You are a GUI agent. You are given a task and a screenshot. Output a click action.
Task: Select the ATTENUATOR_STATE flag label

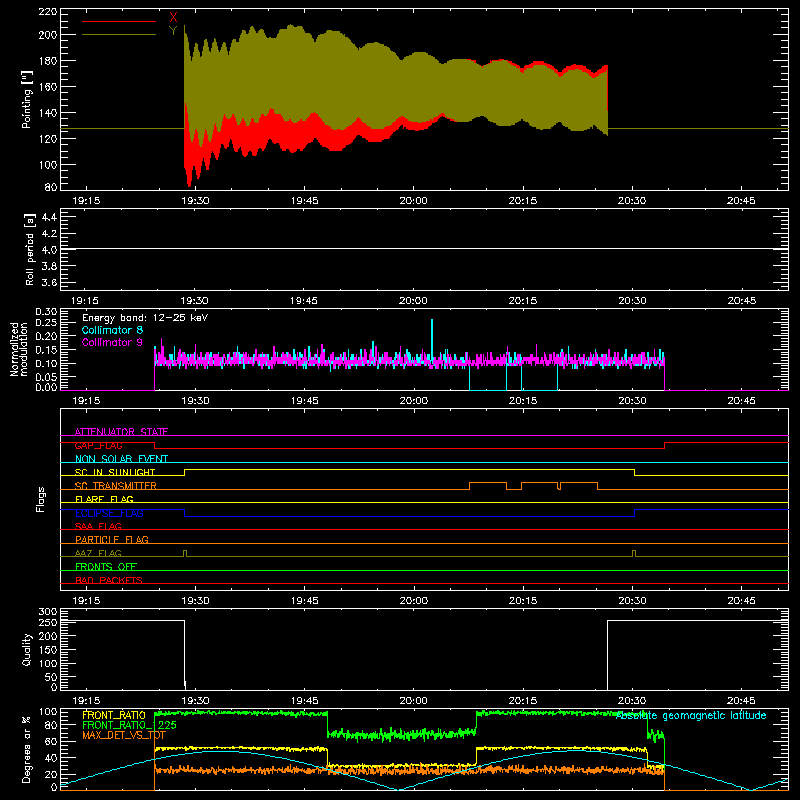click(121, 432)
